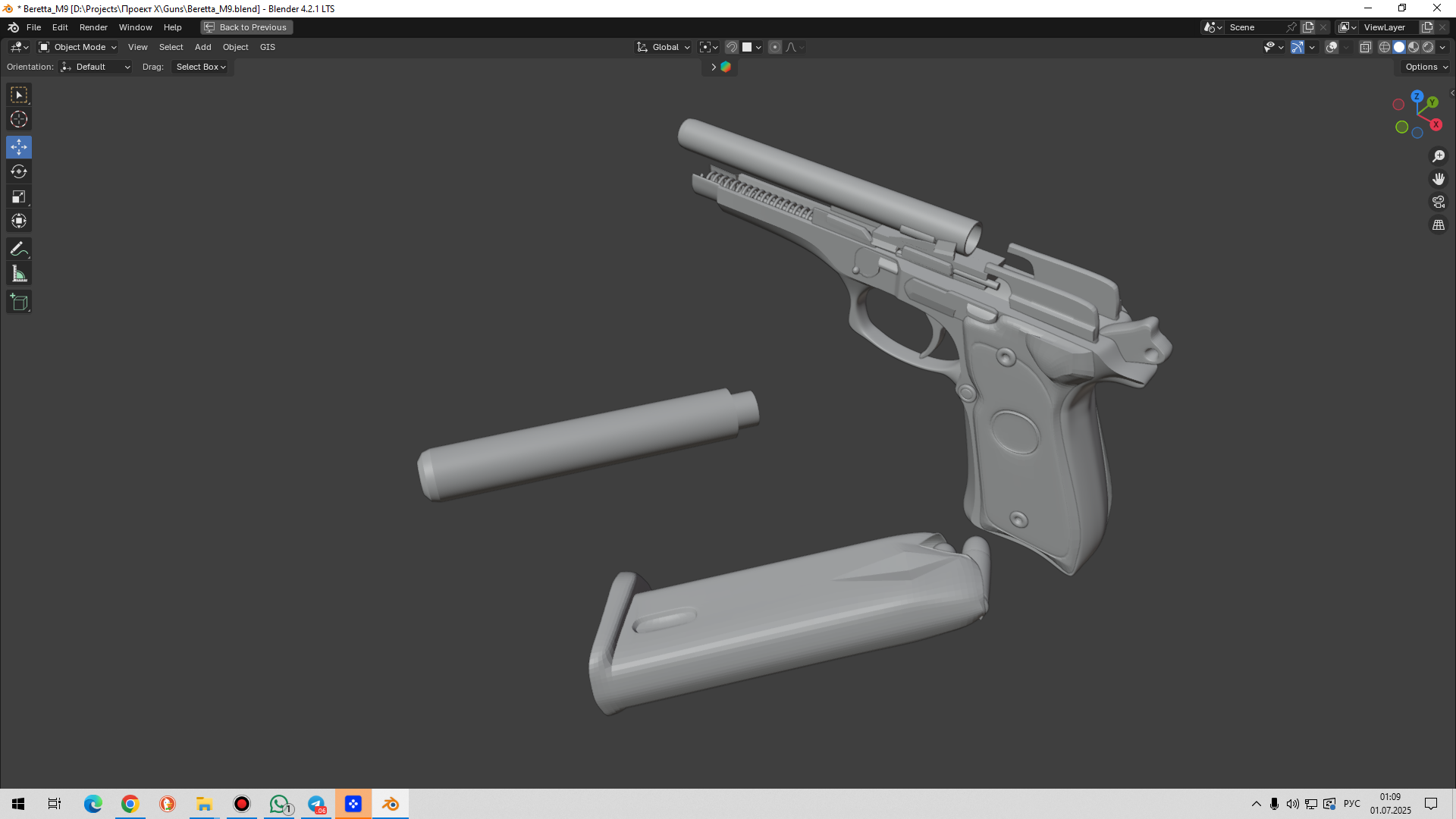
Task: Activate the Annotate pencil tool
Action: click(19, 249)
